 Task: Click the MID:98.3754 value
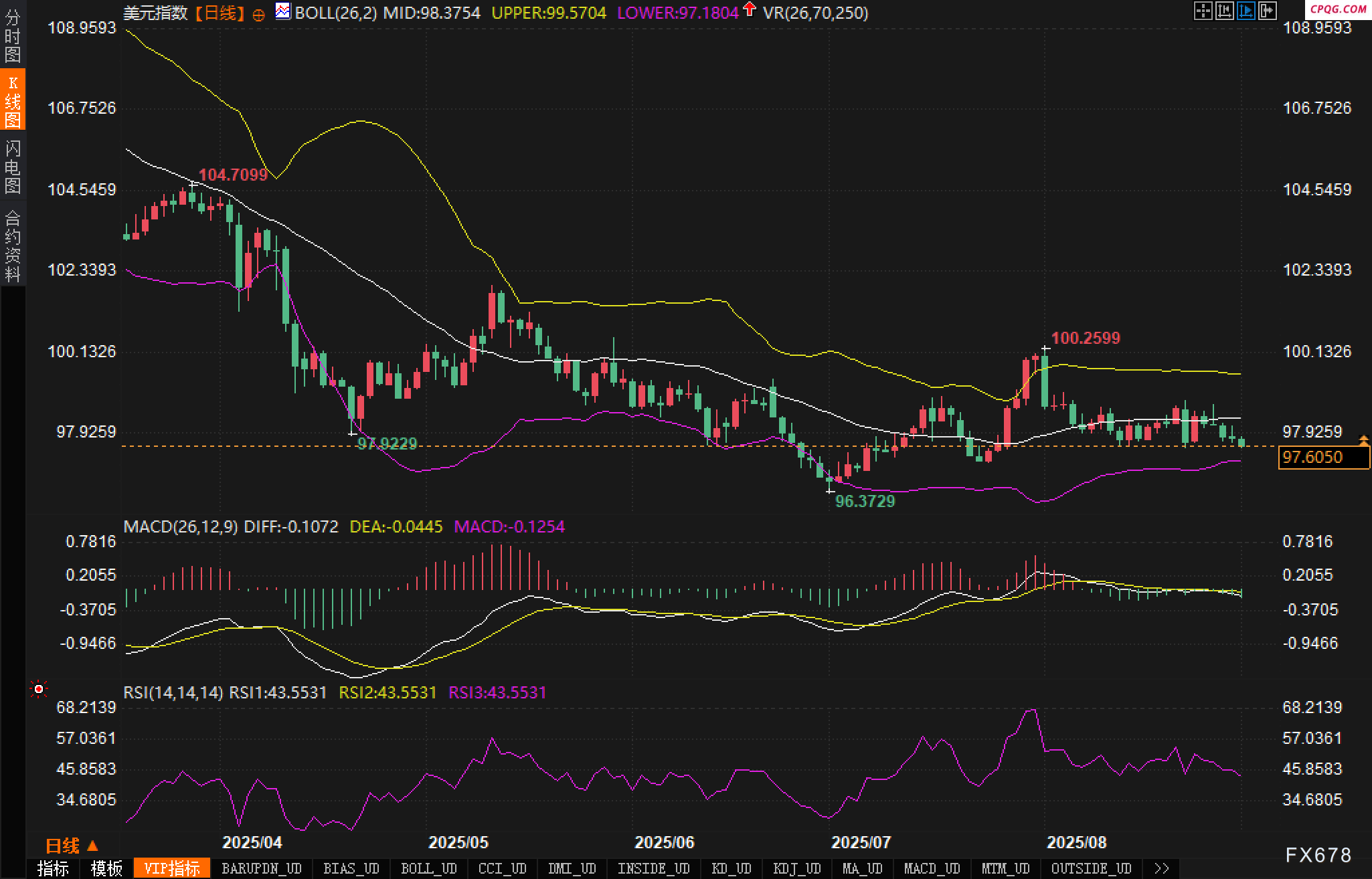(432, 13)
